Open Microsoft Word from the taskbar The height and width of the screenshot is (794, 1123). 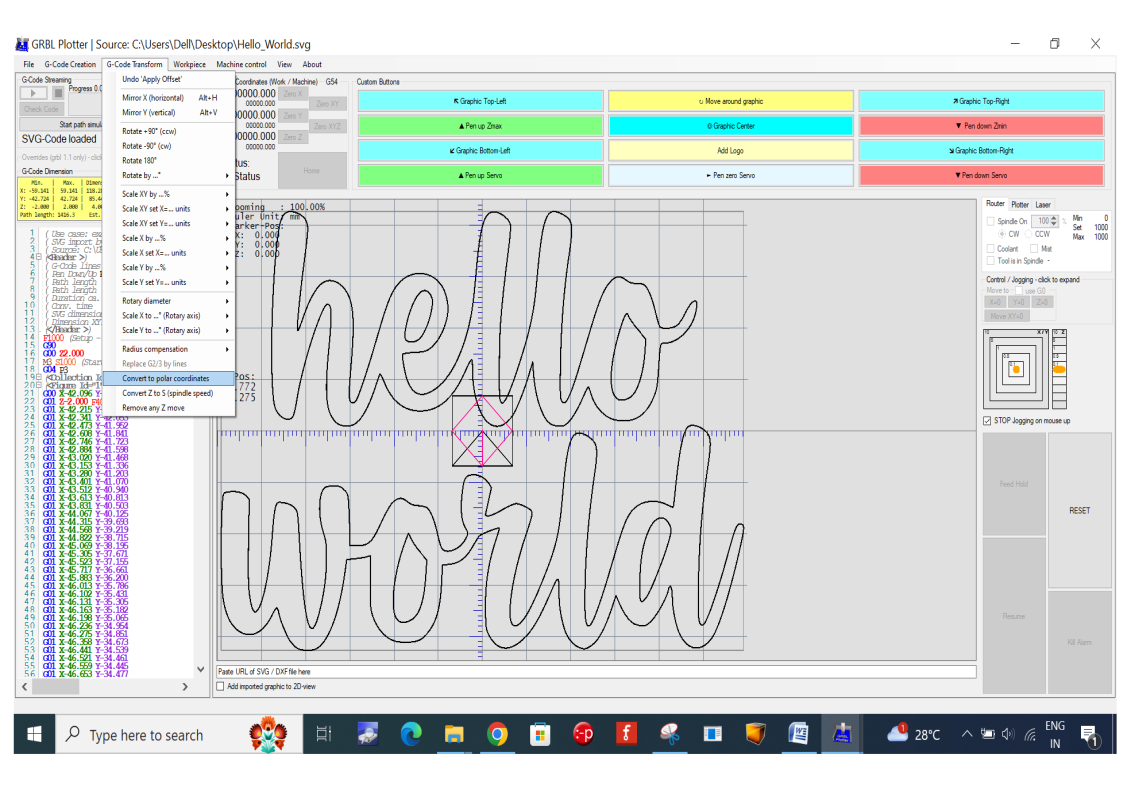point(798,734)
